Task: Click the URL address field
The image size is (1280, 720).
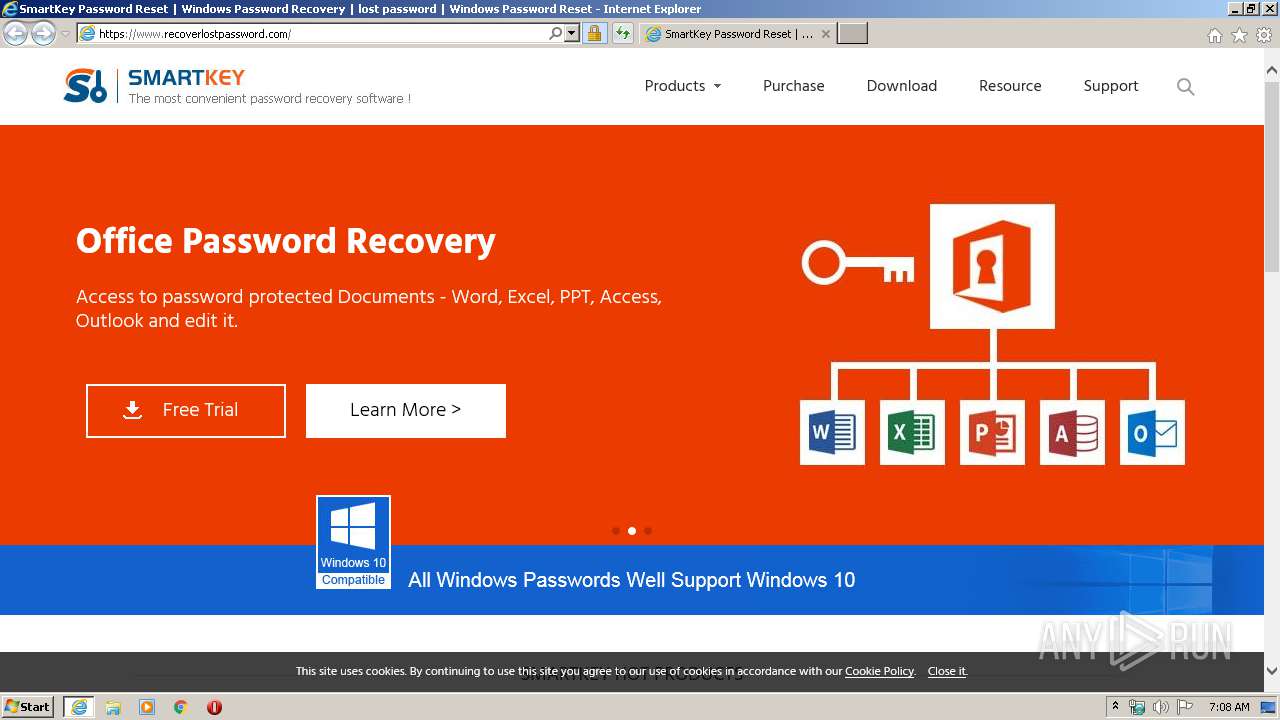Action: [320, 34]
